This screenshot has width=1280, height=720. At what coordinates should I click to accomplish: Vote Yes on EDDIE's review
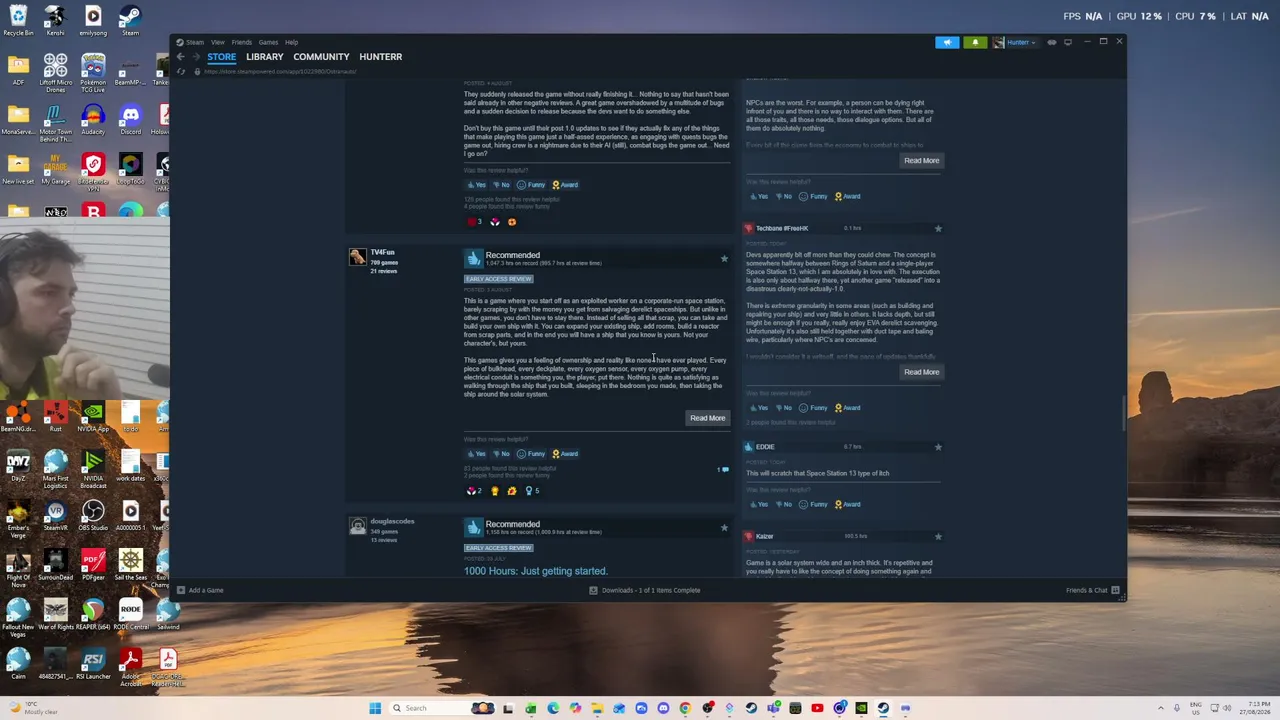point(758,505)
